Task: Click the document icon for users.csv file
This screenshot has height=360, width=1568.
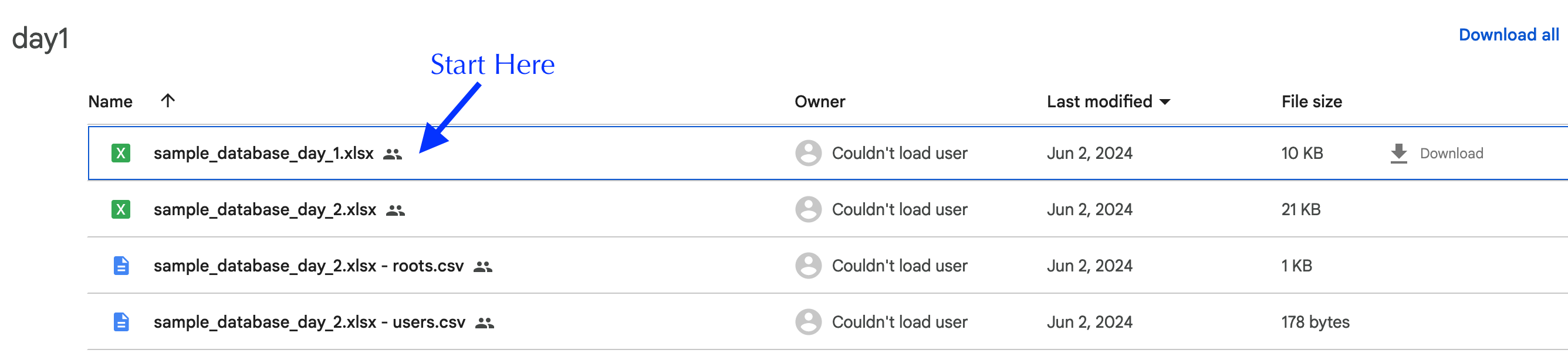Action: click(121, 322)
